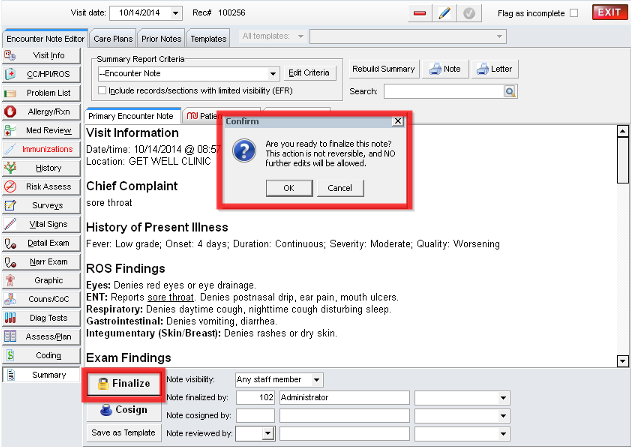The height and width of the screenshot is (447, 631).
Task: Toggle Flag as incomplete checkbox
Action: point(574,13)
